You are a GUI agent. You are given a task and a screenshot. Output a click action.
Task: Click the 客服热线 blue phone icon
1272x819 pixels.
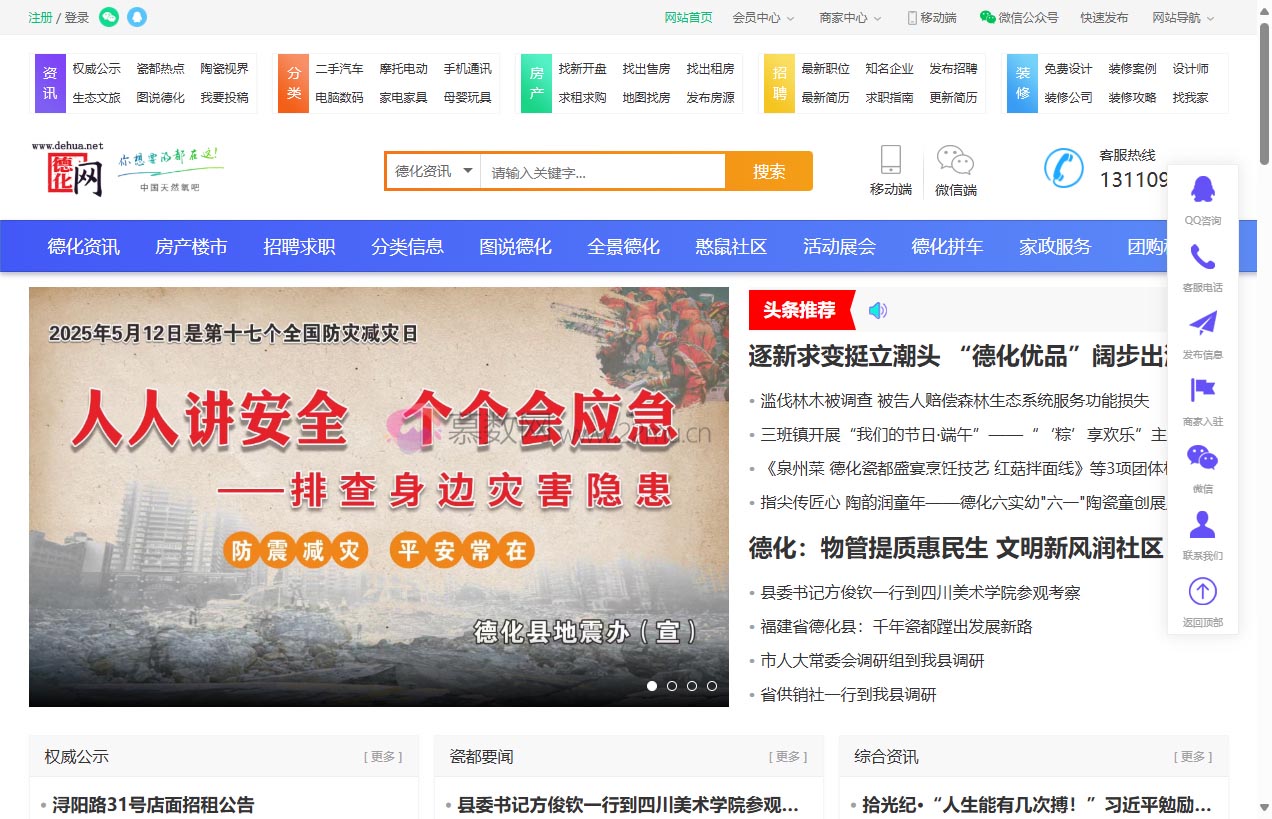point(1063,168)
